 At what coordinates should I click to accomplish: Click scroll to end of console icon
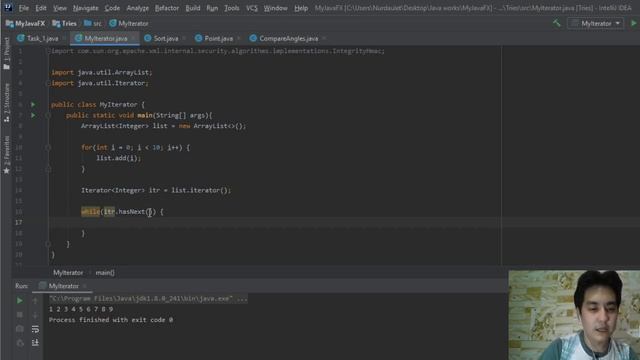click(x=35, y=342)
